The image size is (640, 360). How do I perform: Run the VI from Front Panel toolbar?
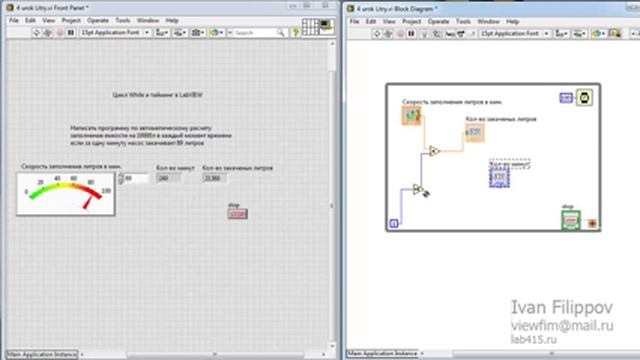pos(36,33)
